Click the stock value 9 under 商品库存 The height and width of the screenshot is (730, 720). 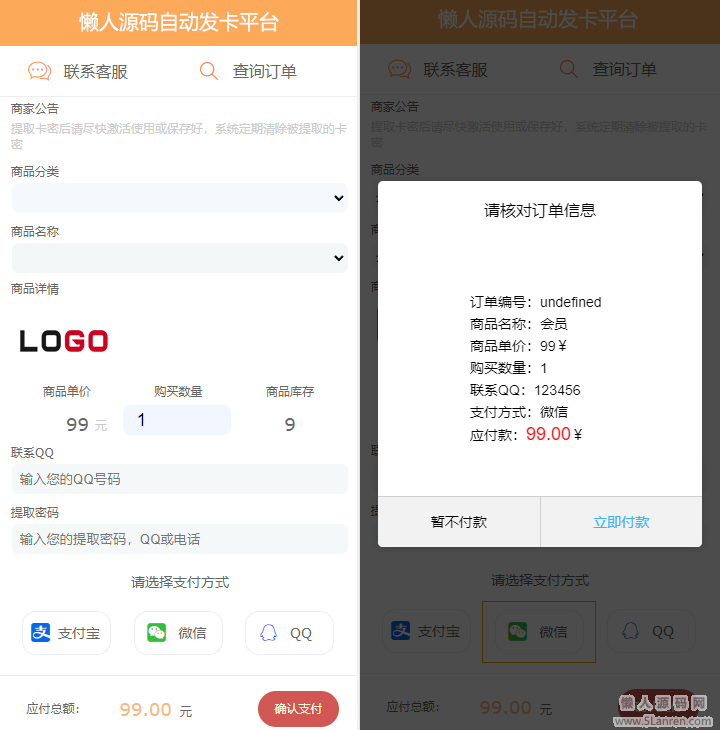(x=289, y=424)
